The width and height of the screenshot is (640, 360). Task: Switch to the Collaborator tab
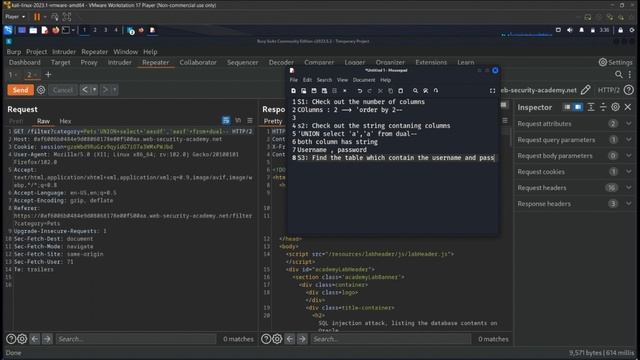198,62
